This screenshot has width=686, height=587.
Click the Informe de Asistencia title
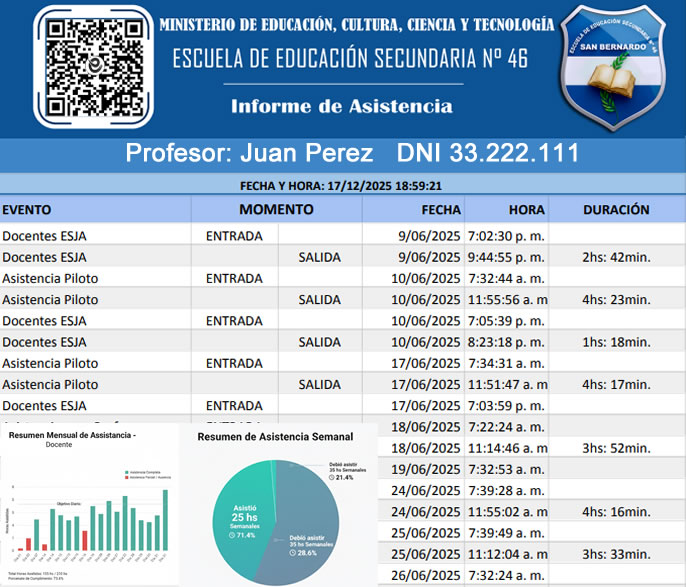[x=341, y=106]
